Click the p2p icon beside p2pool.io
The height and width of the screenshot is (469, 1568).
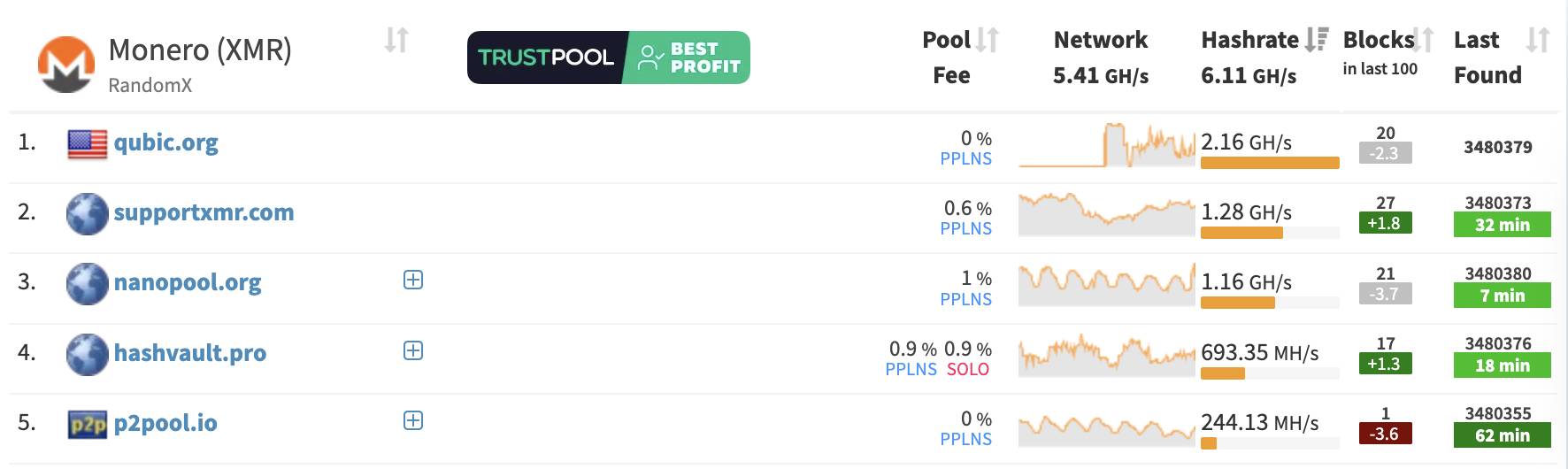click(x=88, y=424)
